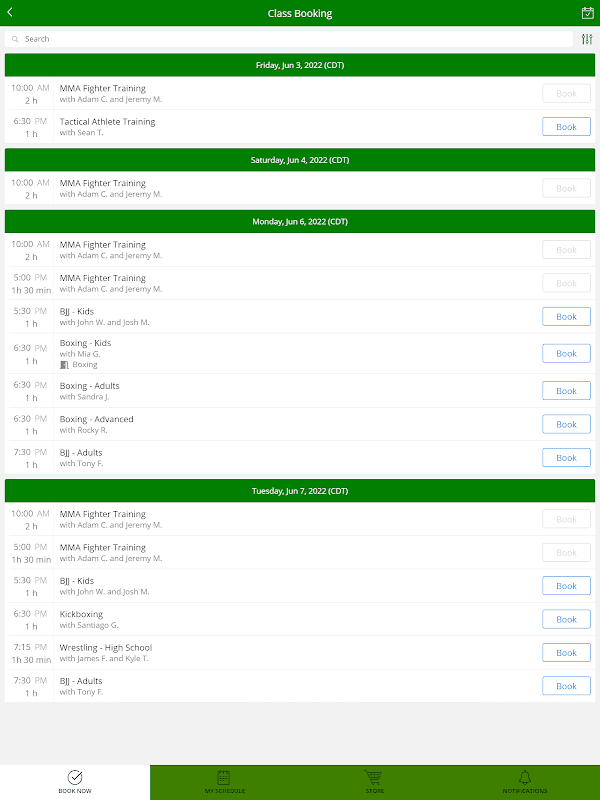600x800 pixels.
Task: Book Tuesday's 7:30 PM BJJ - Adults
Action: (x=566, y=686)
